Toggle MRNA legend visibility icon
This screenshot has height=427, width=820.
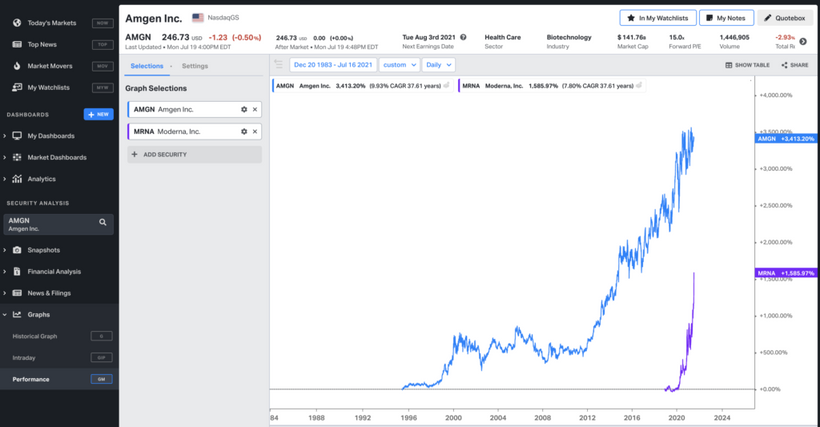pyautogui.click(x=639, y=86)
